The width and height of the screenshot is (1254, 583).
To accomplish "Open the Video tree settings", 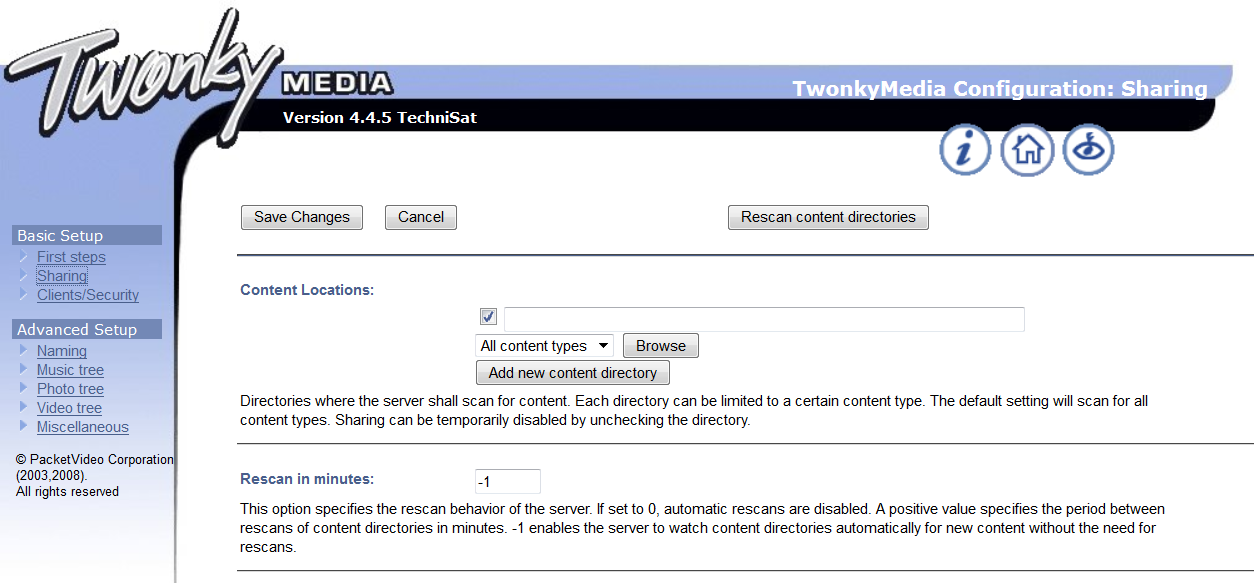I will pyautogui.click(x=69, y=408).
